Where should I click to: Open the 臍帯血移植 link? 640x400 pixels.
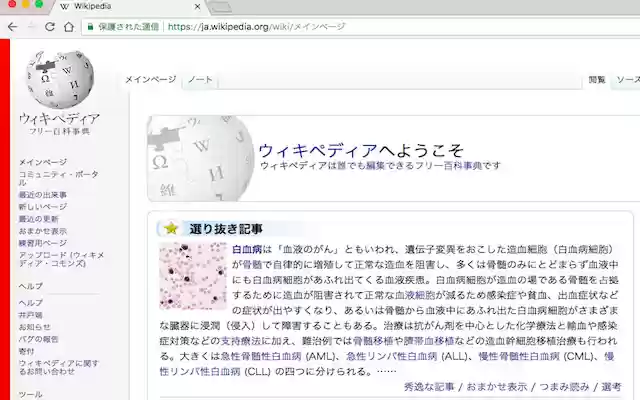(429, 341)
